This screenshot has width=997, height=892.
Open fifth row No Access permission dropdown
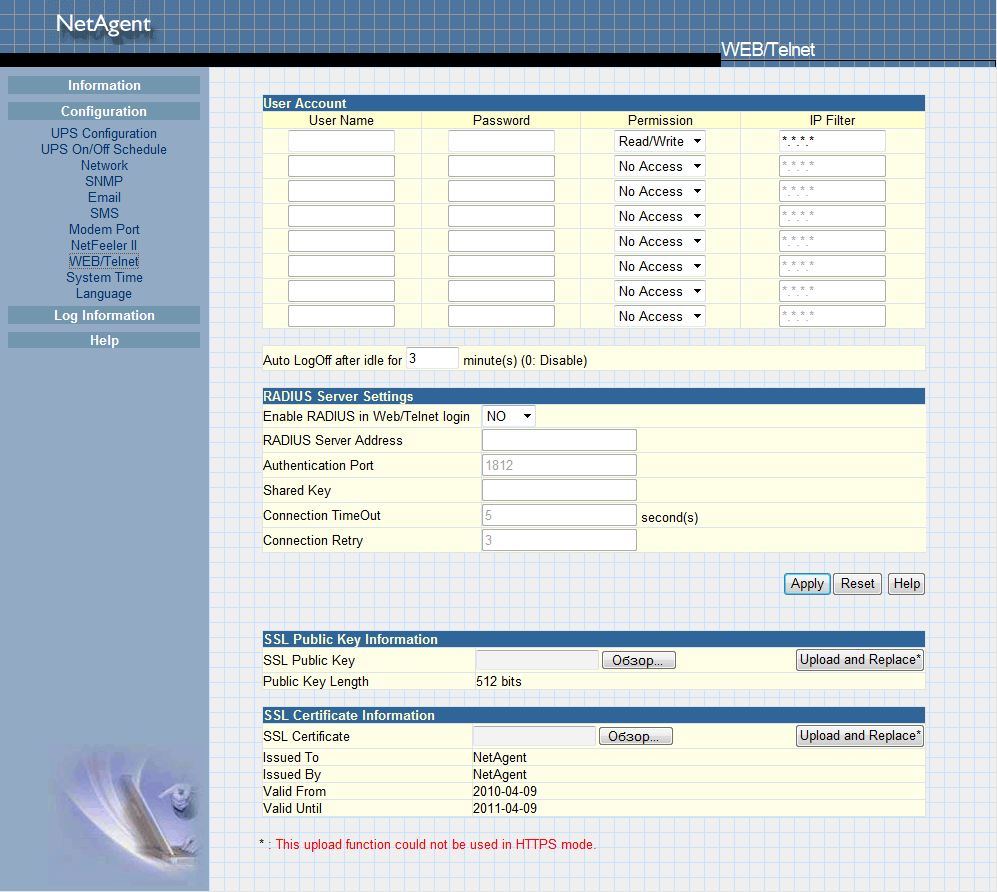[660, 242]
